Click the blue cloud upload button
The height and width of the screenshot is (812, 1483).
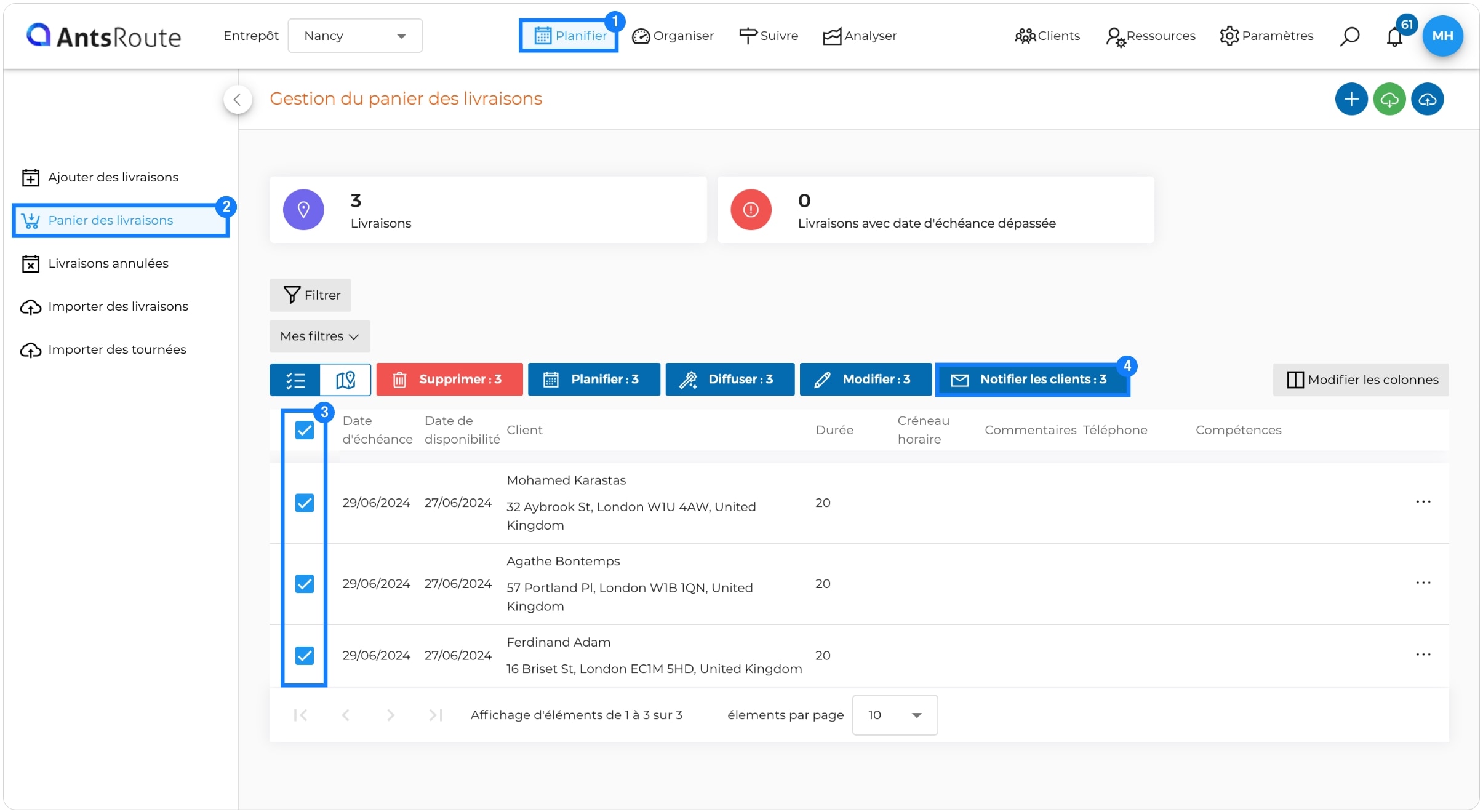click(1428, 99)
